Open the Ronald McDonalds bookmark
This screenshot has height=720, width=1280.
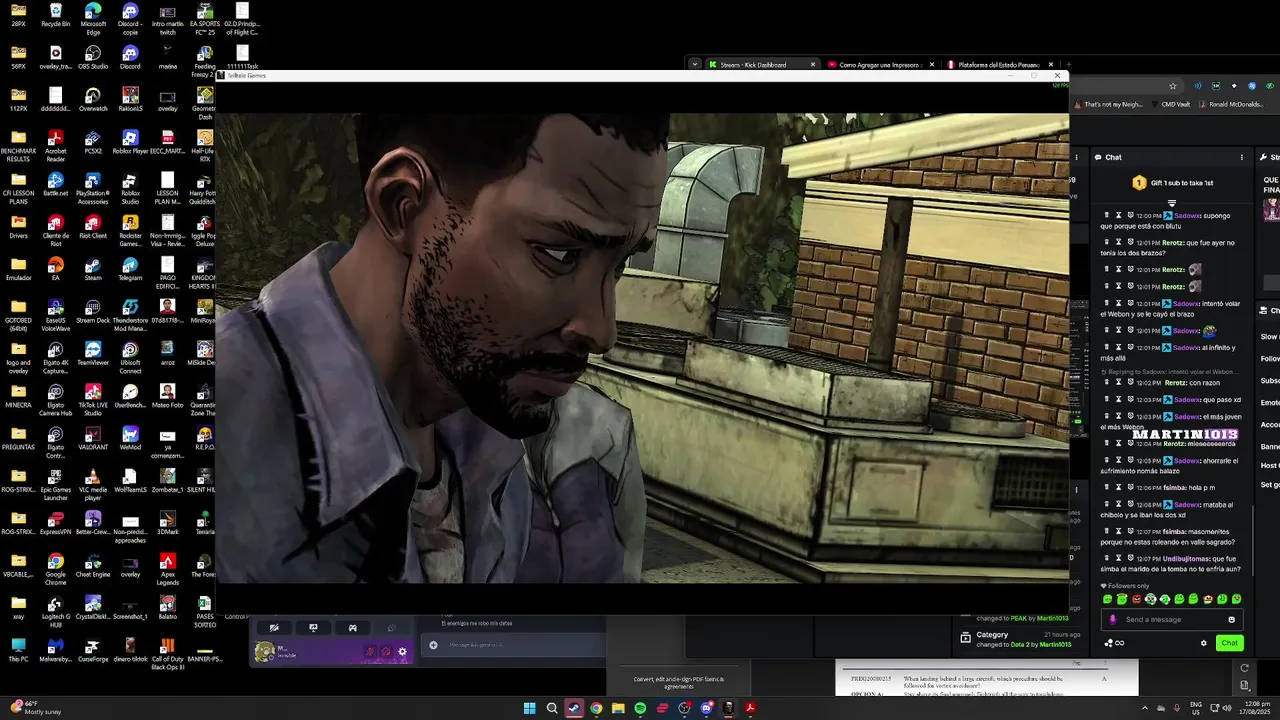click(x=1232, y=104)
